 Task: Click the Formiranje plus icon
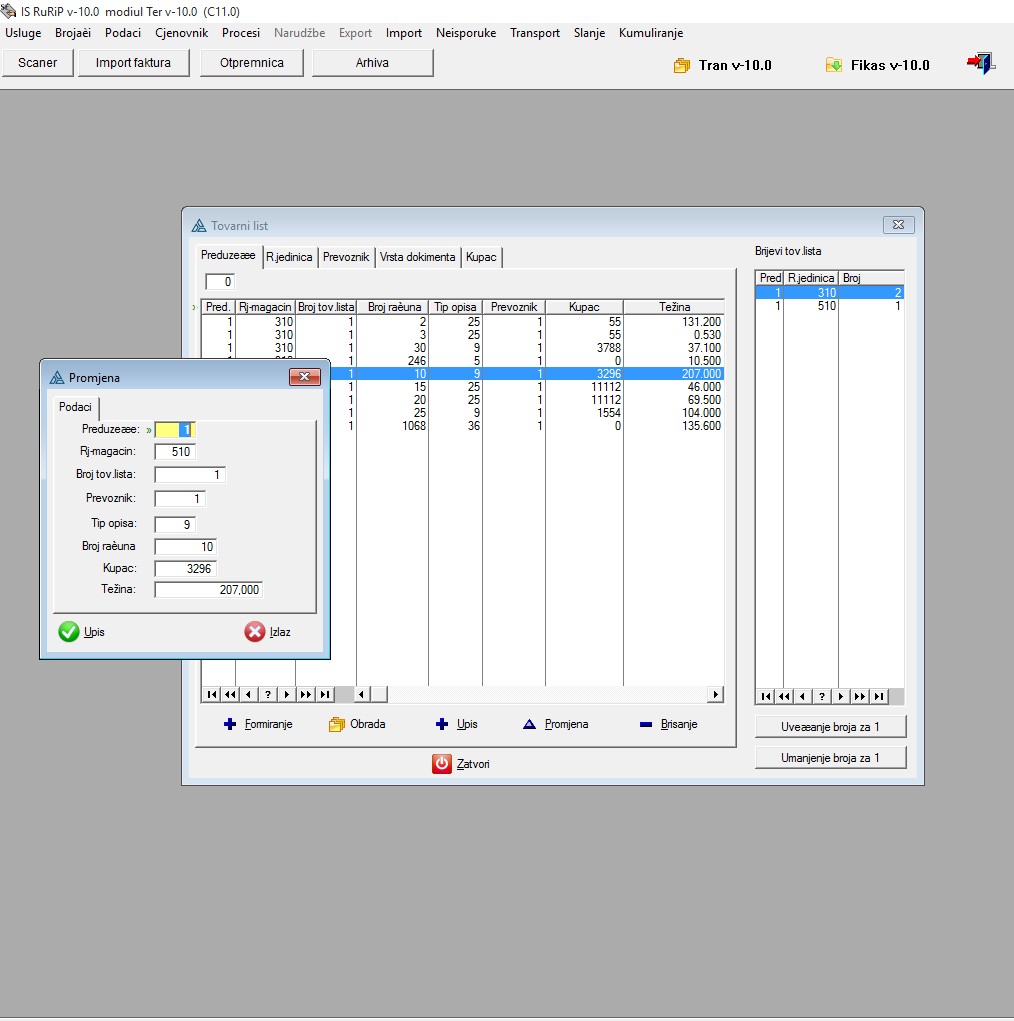230,724
